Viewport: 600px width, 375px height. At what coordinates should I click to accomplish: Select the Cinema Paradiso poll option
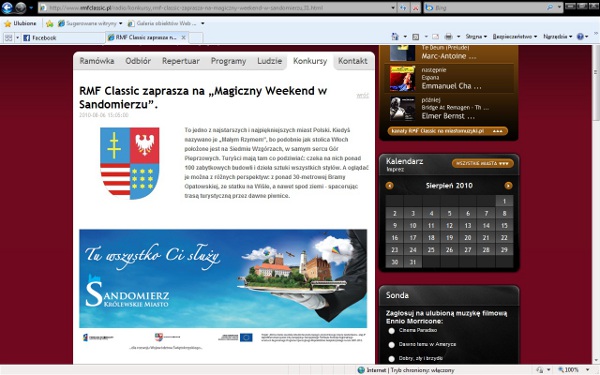coord(391,331)
